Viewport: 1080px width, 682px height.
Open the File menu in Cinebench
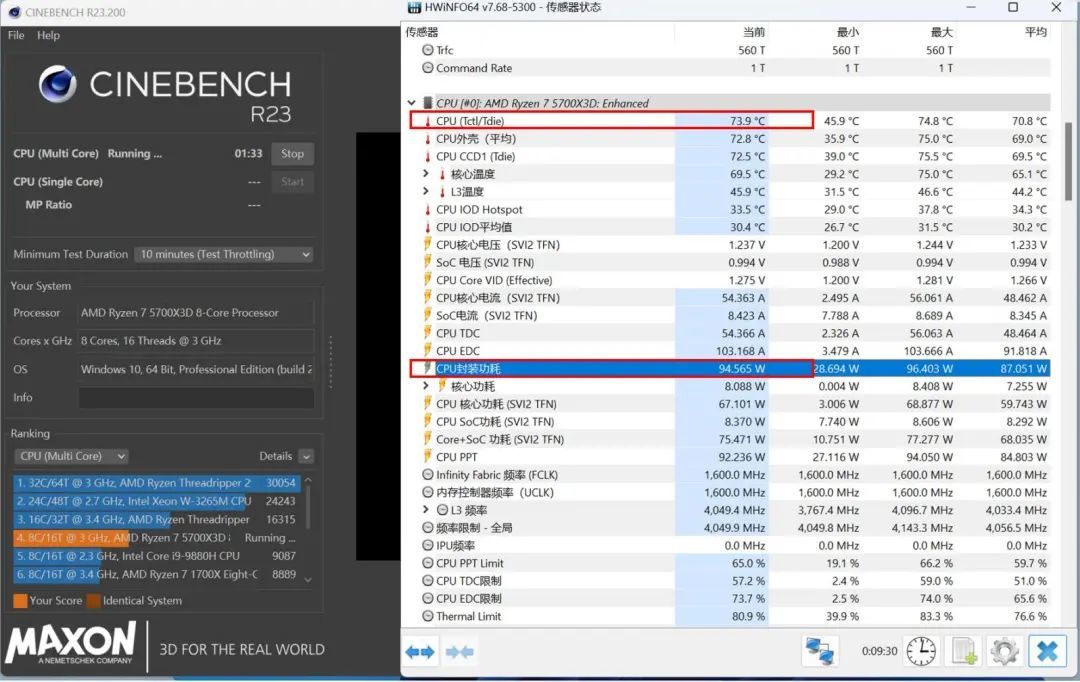click(x=15, y=35)
